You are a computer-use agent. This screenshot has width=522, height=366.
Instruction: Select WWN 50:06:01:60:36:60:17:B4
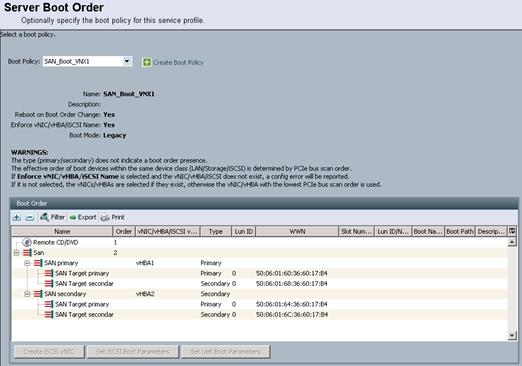292,273
